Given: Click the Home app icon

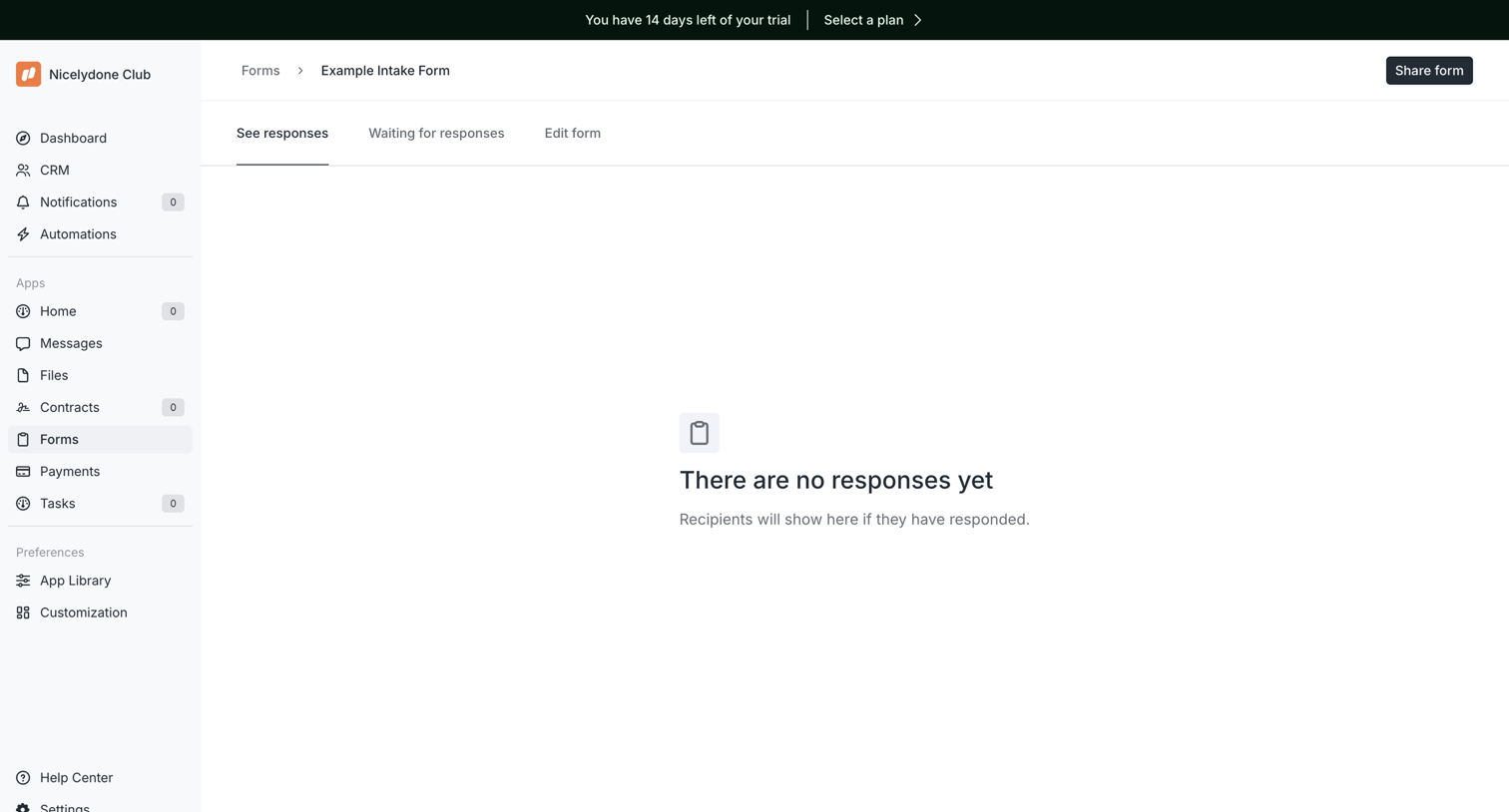Looking at the screenshot, I should [23, 311].
